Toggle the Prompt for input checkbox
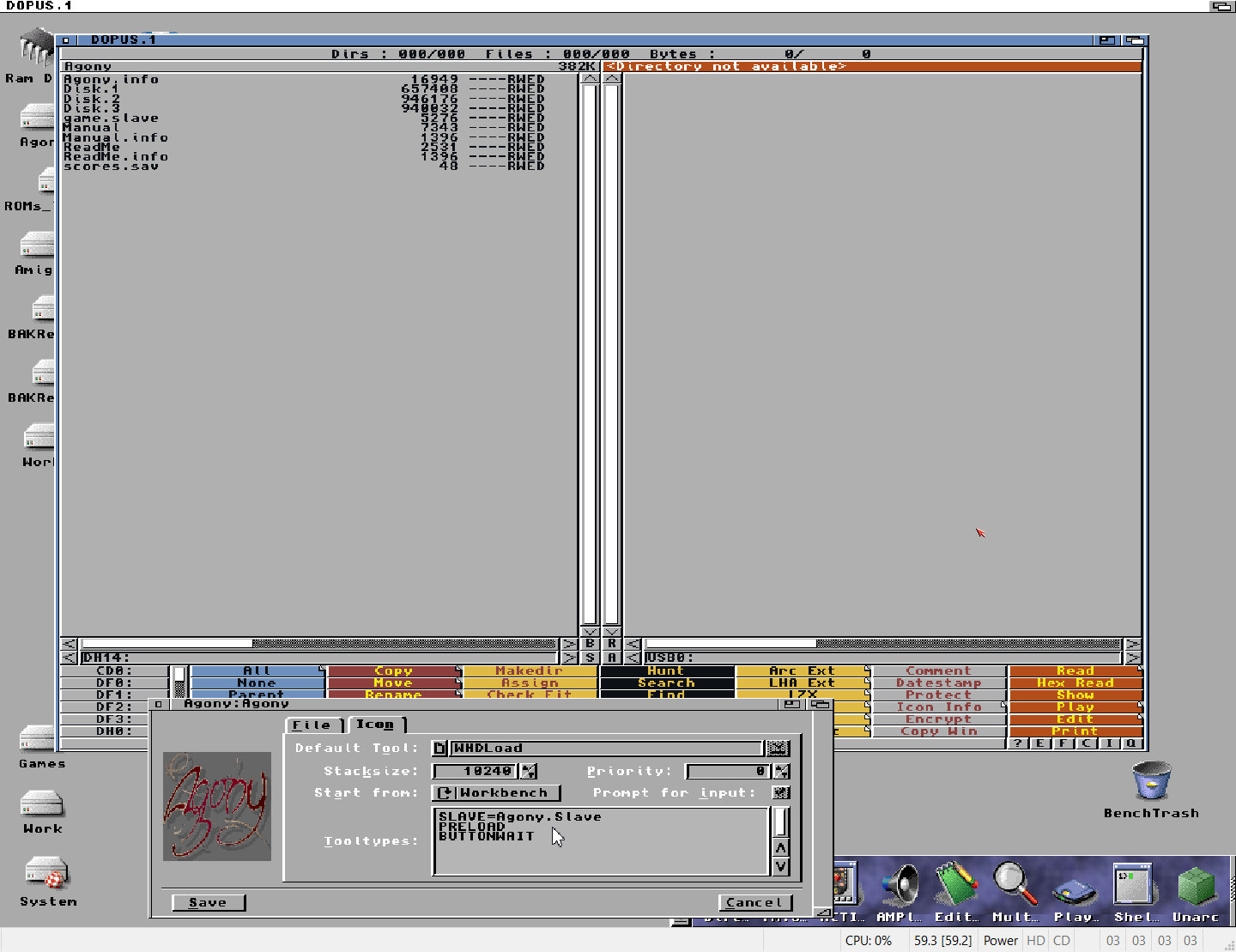Viewport: 1236px width, 952px height. [780, 792]
